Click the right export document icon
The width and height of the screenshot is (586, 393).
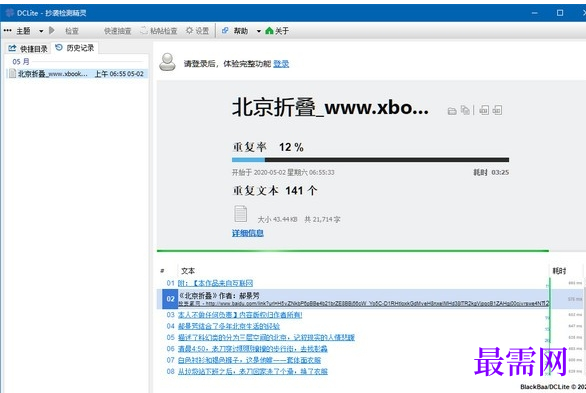[x=497, y=110]
